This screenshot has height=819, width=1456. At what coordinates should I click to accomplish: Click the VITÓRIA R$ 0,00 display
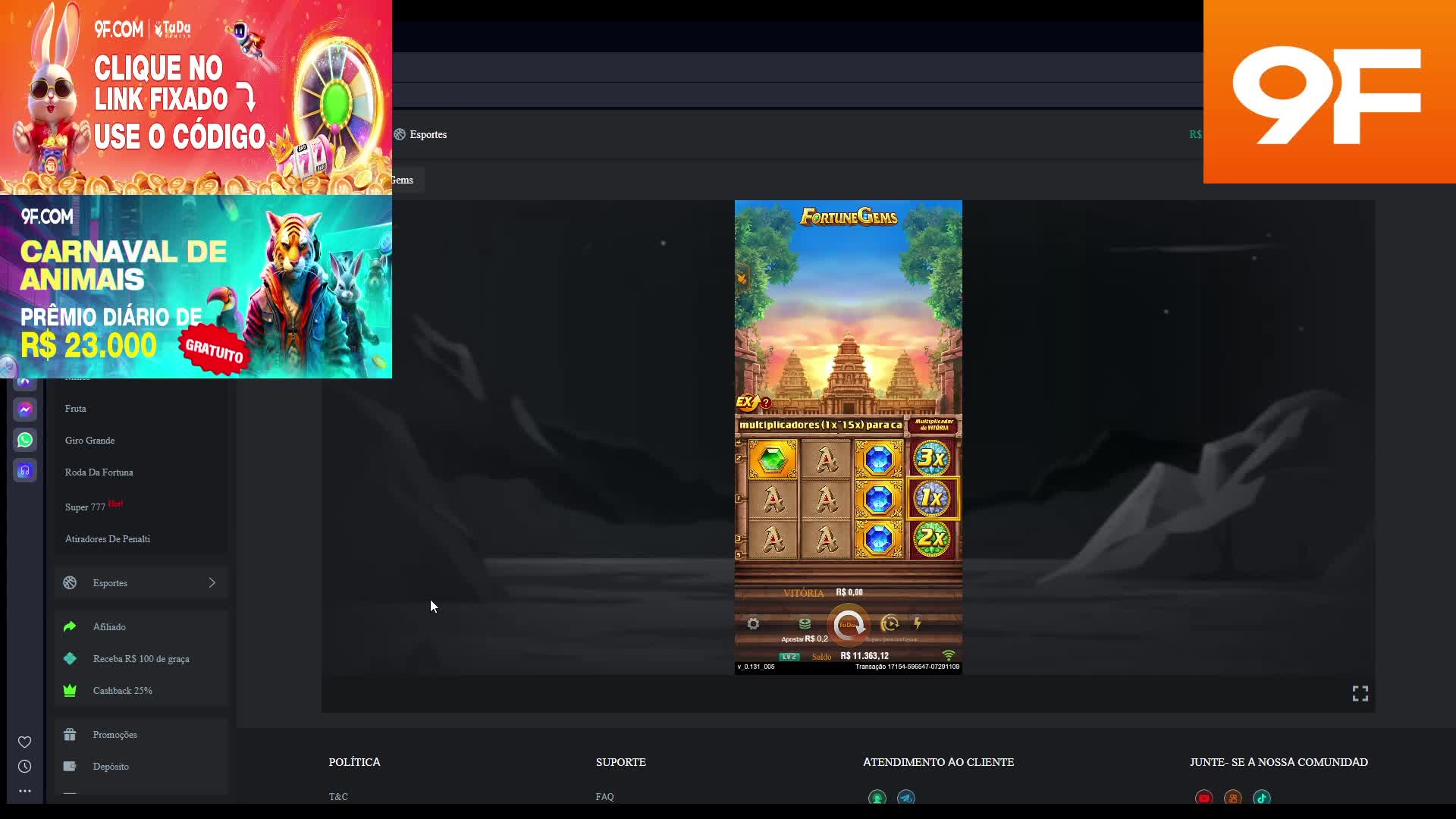pos(823,592)
